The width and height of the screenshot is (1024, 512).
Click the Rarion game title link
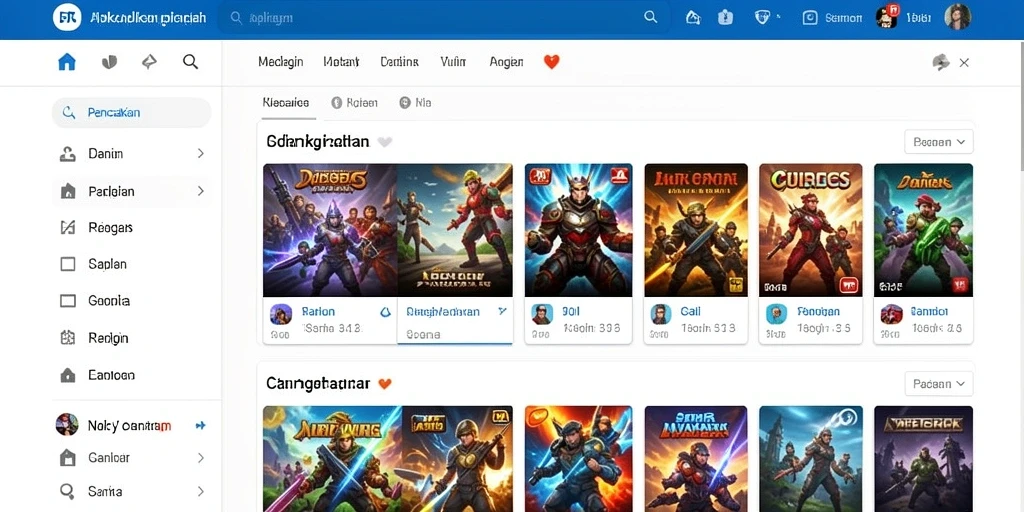(318, 312)
